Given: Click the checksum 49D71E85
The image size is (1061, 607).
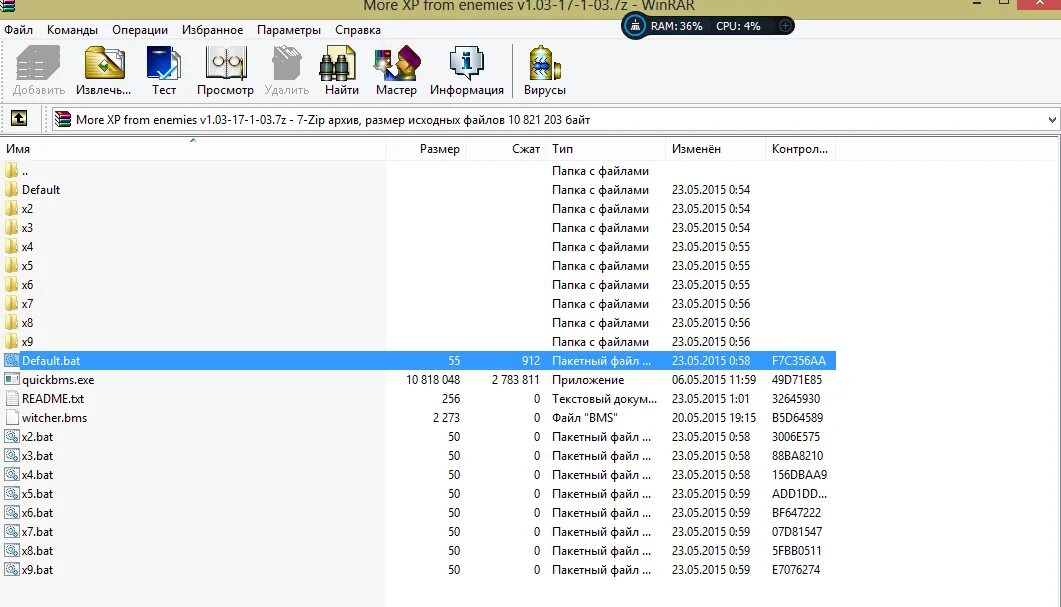Looking at the screenshot, I should click(x=797, y=380).
